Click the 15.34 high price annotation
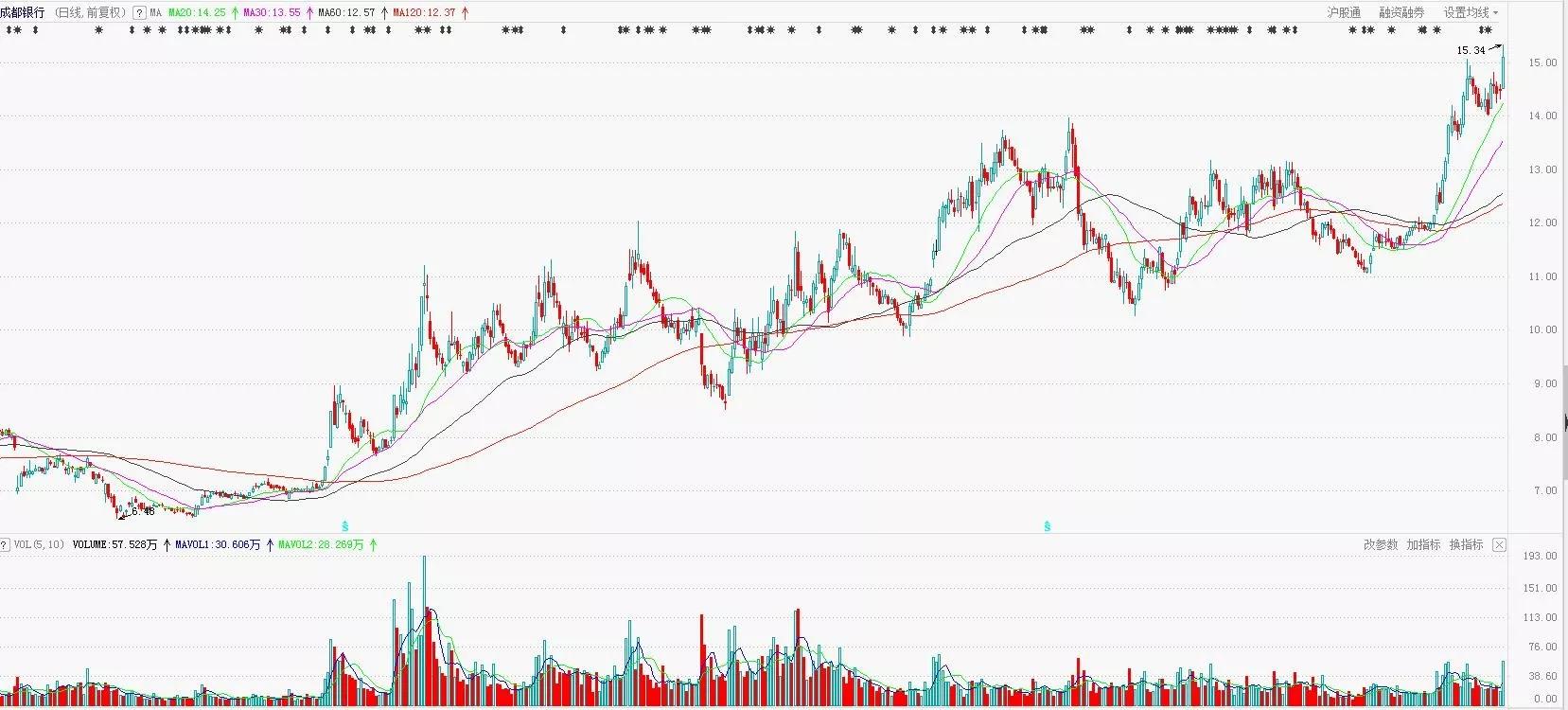The image size is (1568, 710). [1471, 50]
